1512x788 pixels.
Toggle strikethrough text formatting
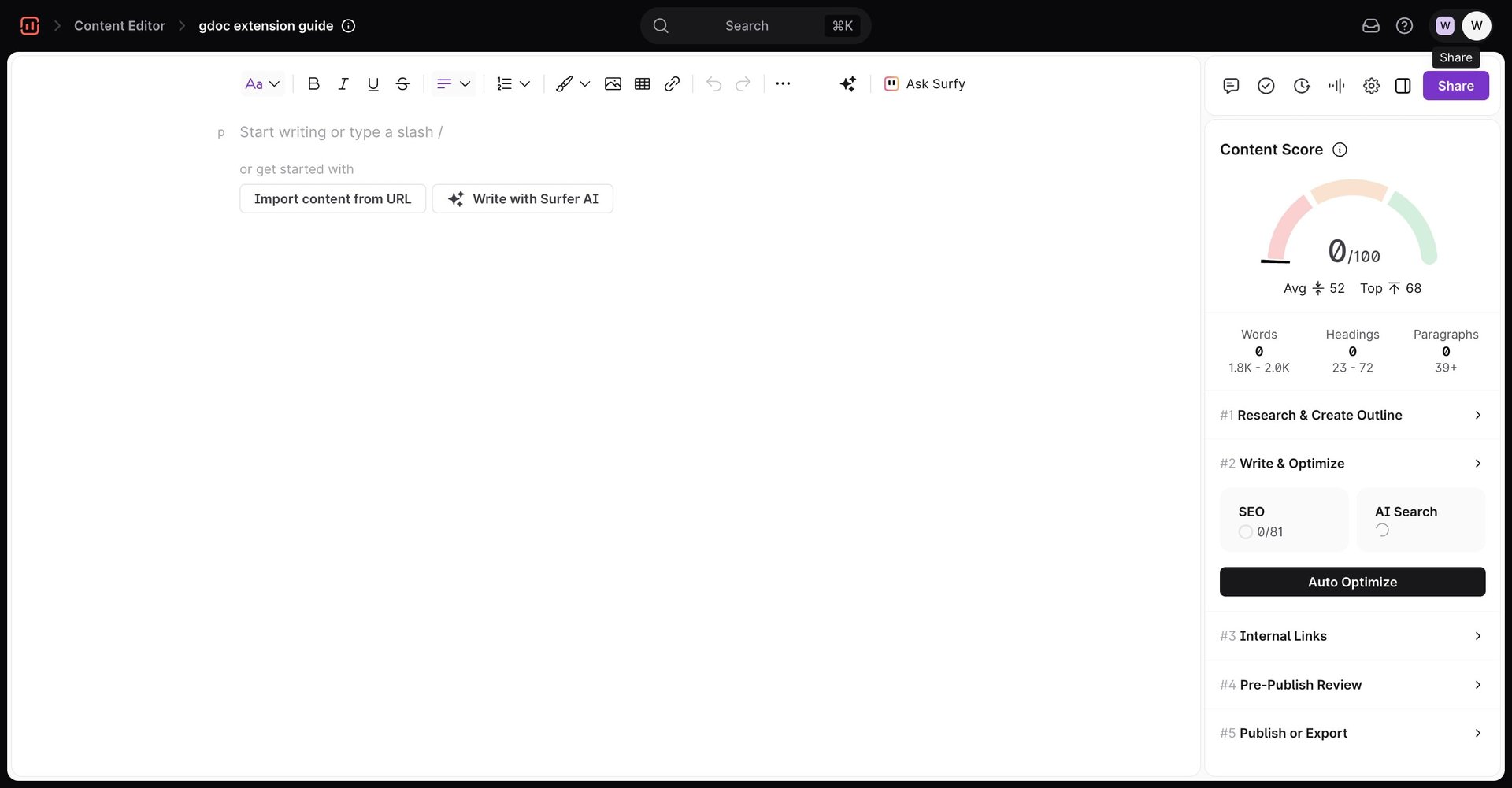402,84
